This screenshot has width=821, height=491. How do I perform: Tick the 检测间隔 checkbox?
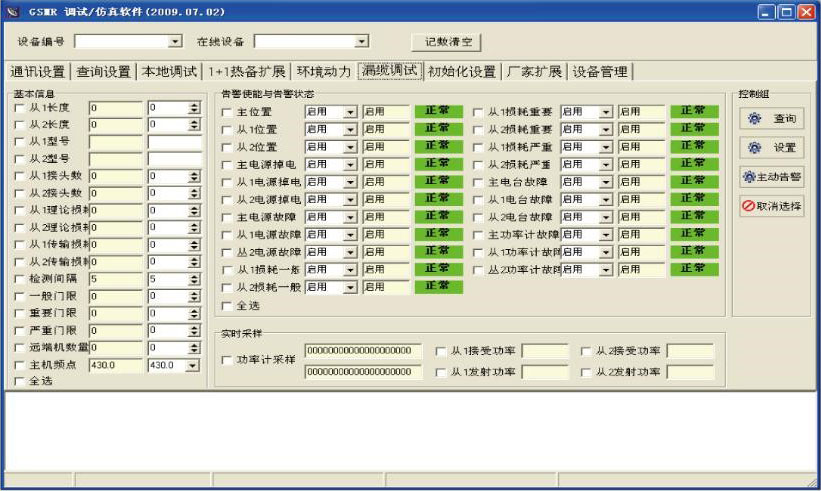pos(20,279)
